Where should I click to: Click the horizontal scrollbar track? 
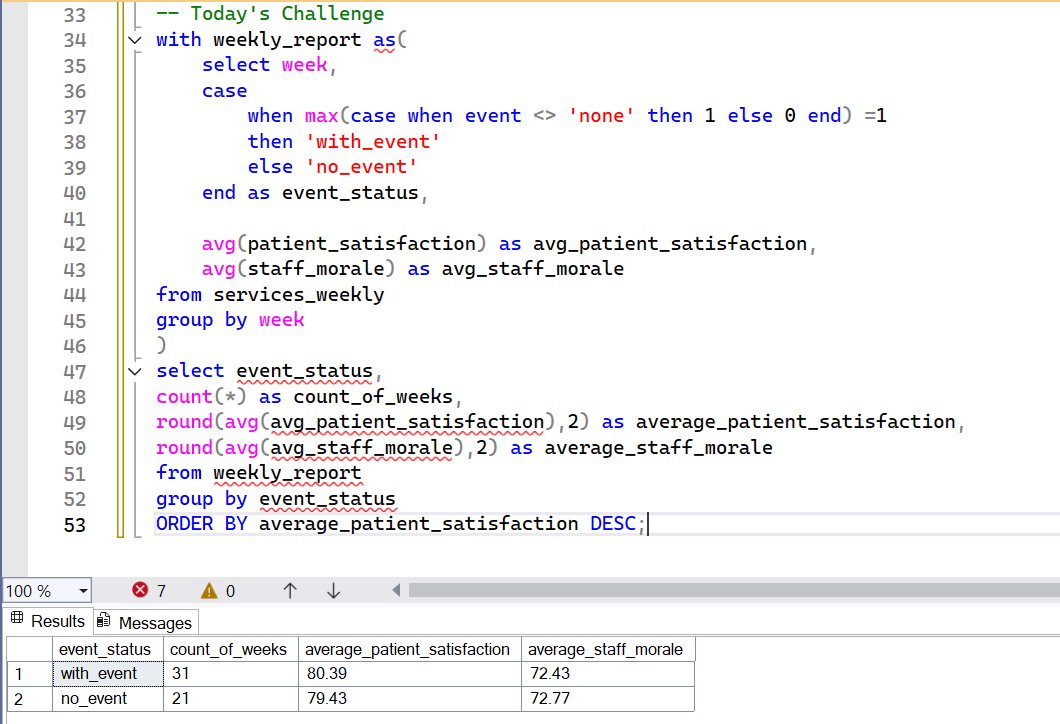tap(734, 590)
